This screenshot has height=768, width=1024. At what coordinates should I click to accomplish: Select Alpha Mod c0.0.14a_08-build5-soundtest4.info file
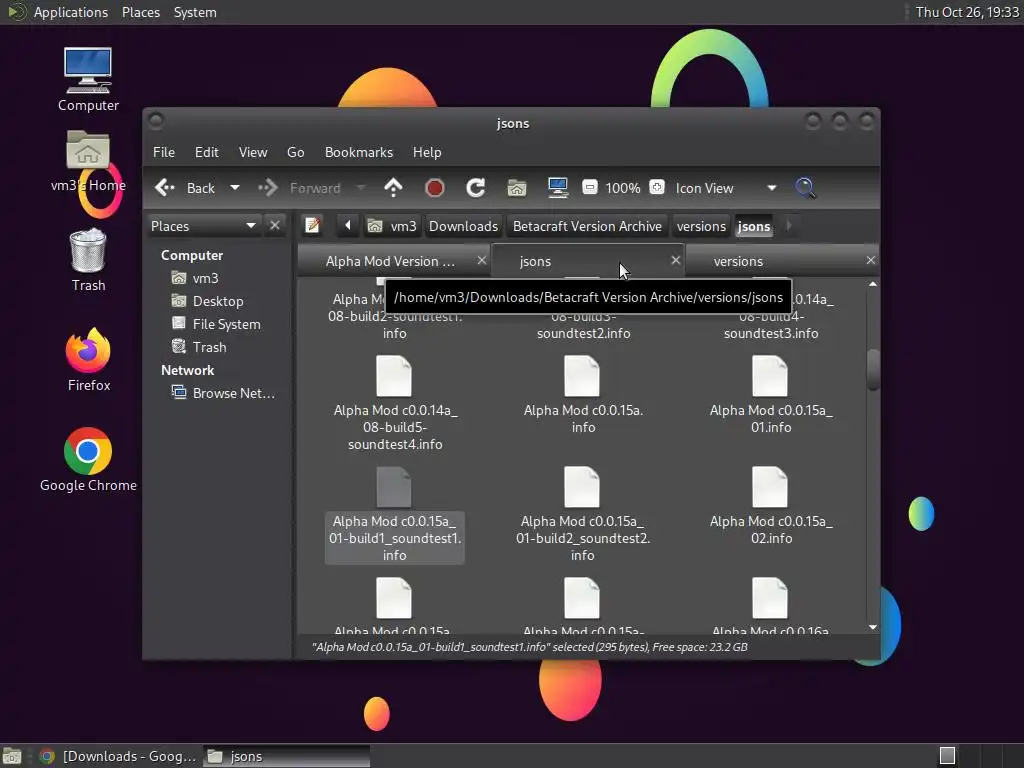click(394, 403)
